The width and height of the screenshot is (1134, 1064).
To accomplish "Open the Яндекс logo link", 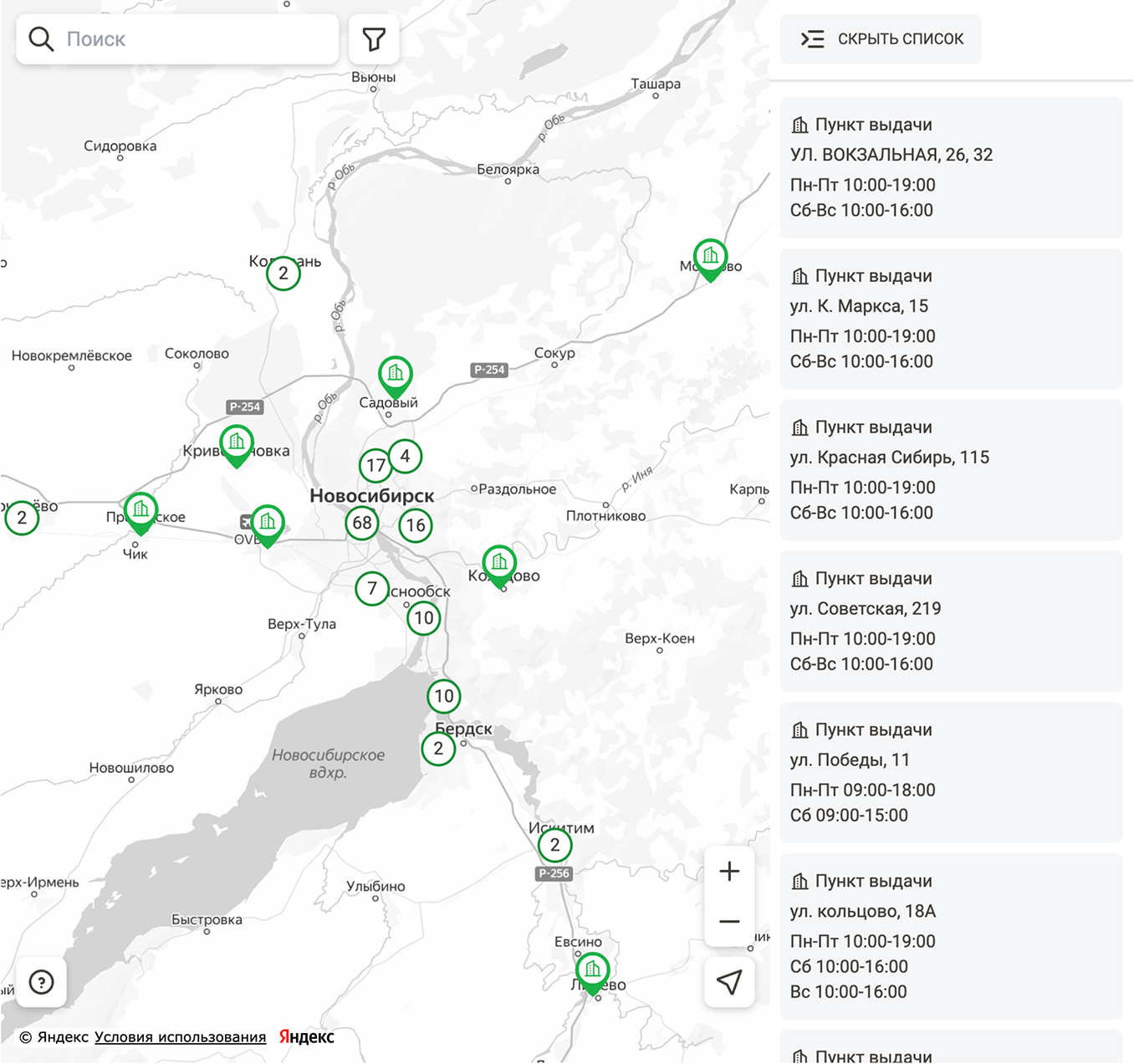I will [x=307, y=1037].
